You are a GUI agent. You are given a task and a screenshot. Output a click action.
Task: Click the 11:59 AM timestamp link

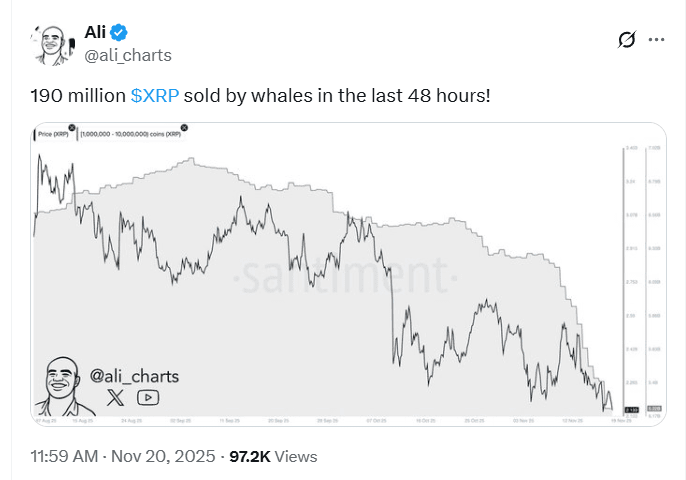[x=63, y=457]
